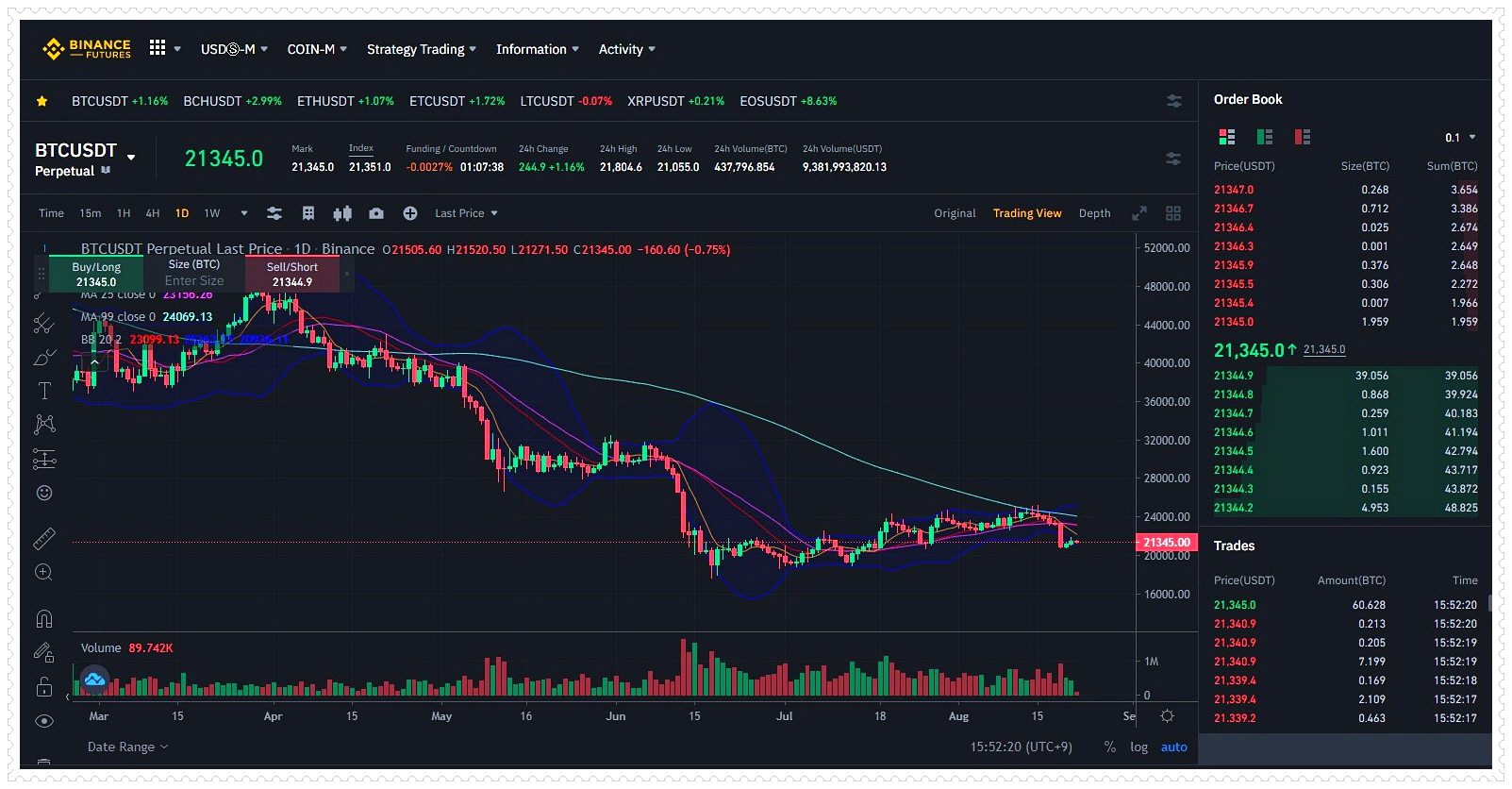The height and width of the screenshot is (789, 1512).
Task: Click Sell/Short 21344.9 button
Action: [292, 274]
